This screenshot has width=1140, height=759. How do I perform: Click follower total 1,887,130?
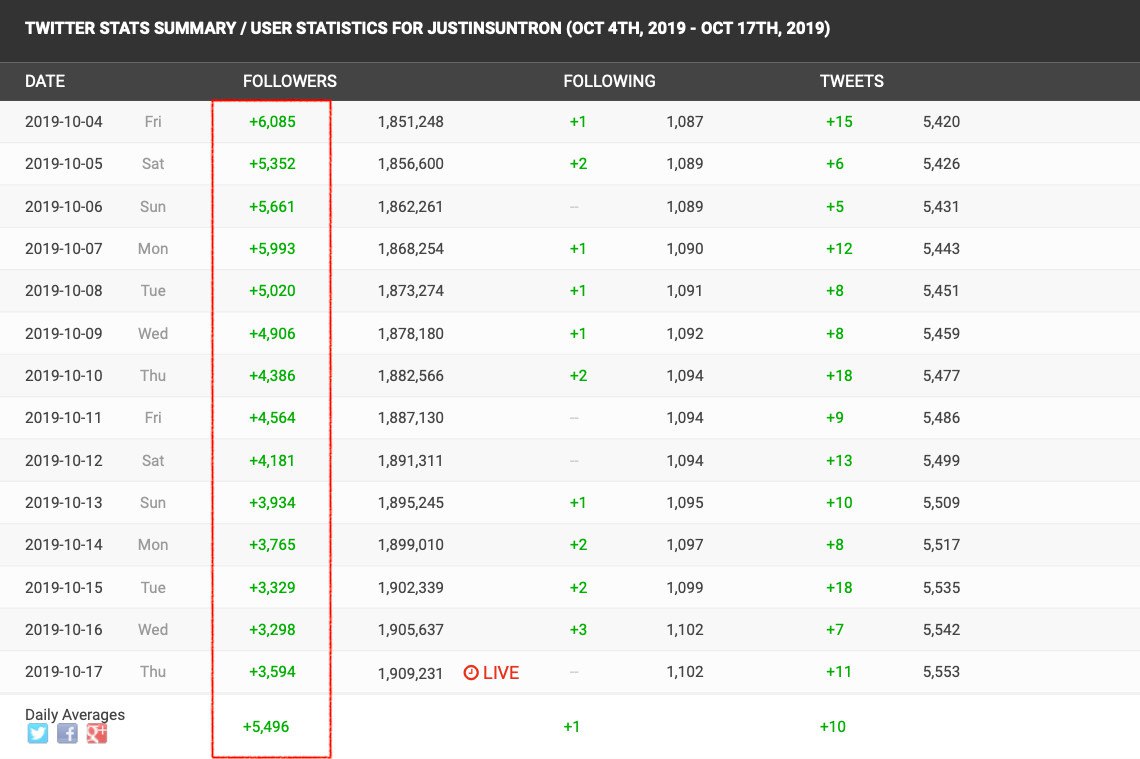[x=411, y=418]
